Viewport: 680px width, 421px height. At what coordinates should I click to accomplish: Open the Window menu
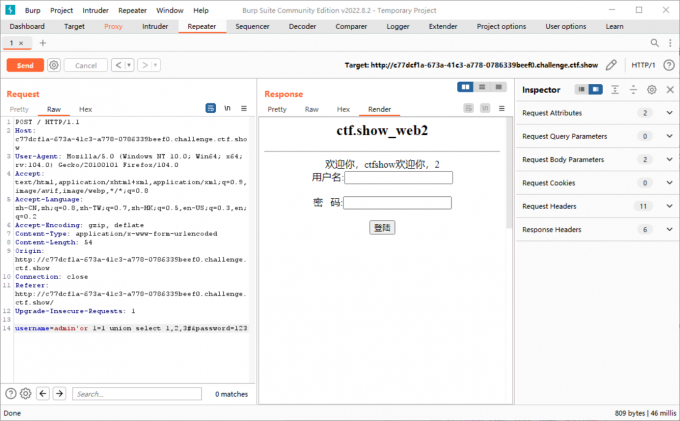click(170, 10)
